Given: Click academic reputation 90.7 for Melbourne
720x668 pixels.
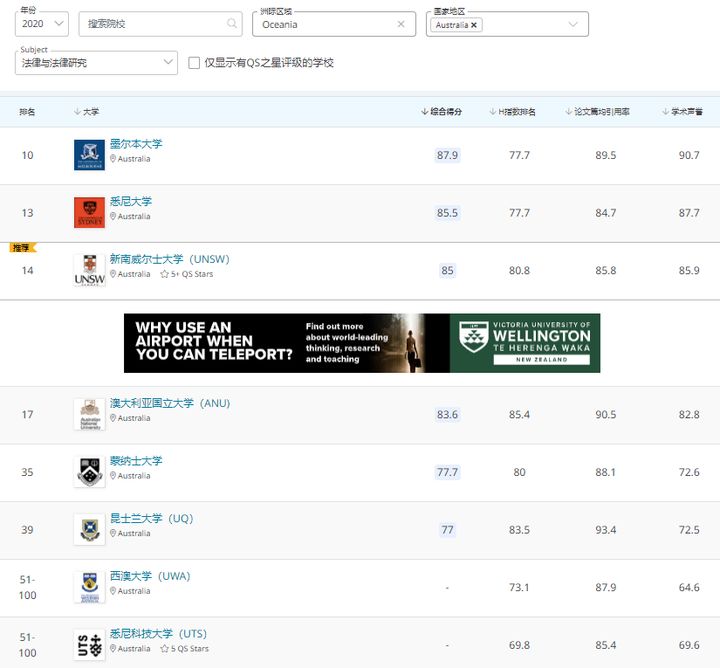Looking at the screenshot, I should (689, 155).
